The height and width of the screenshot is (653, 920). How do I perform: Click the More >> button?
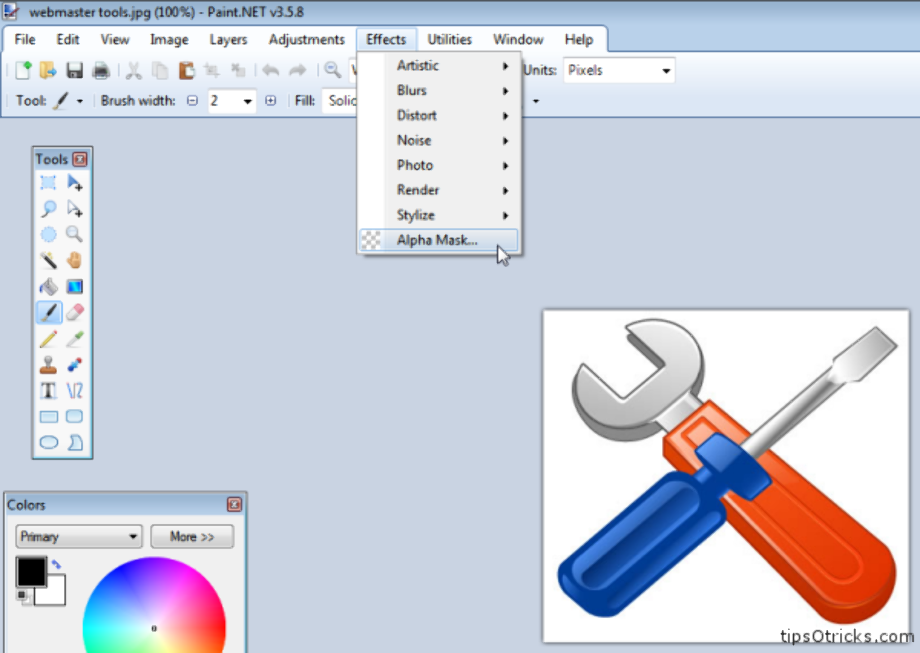[x=192, y=537]
